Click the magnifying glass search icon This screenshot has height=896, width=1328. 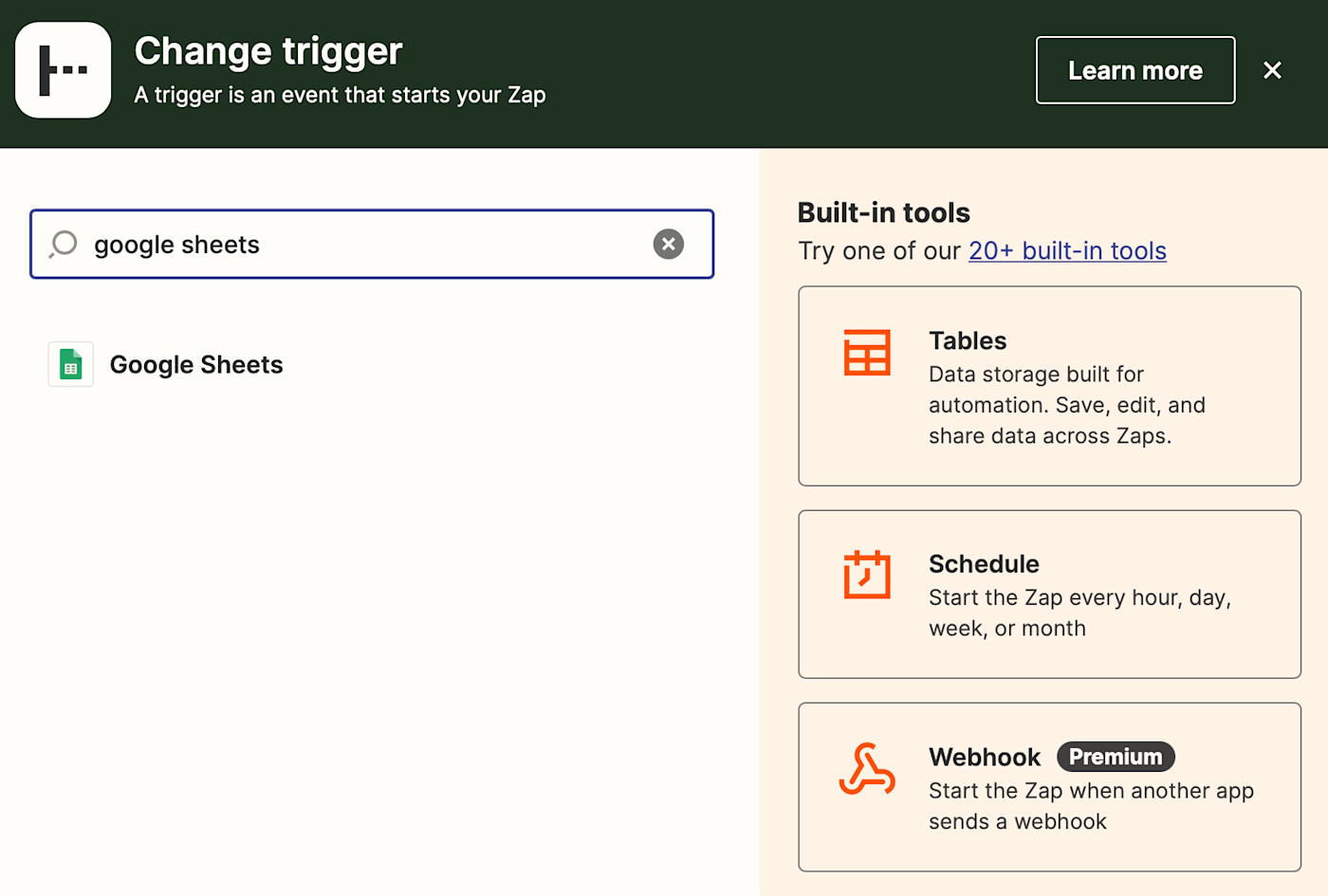[64, 245]
